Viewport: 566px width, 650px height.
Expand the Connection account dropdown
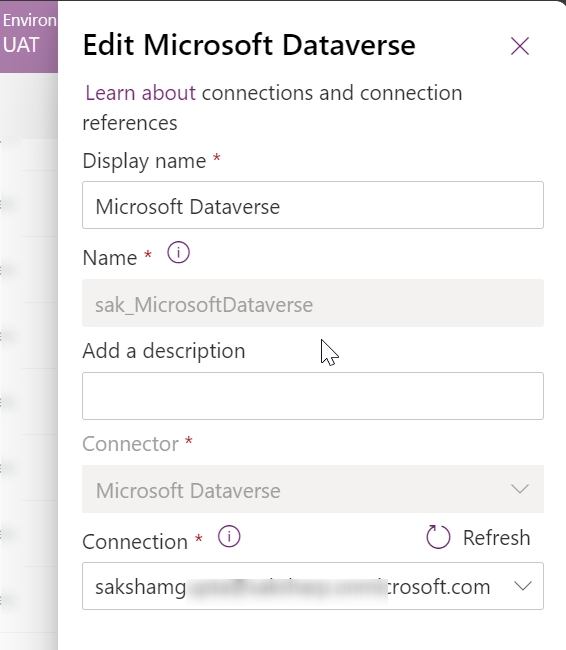click(x=313, y=586)
